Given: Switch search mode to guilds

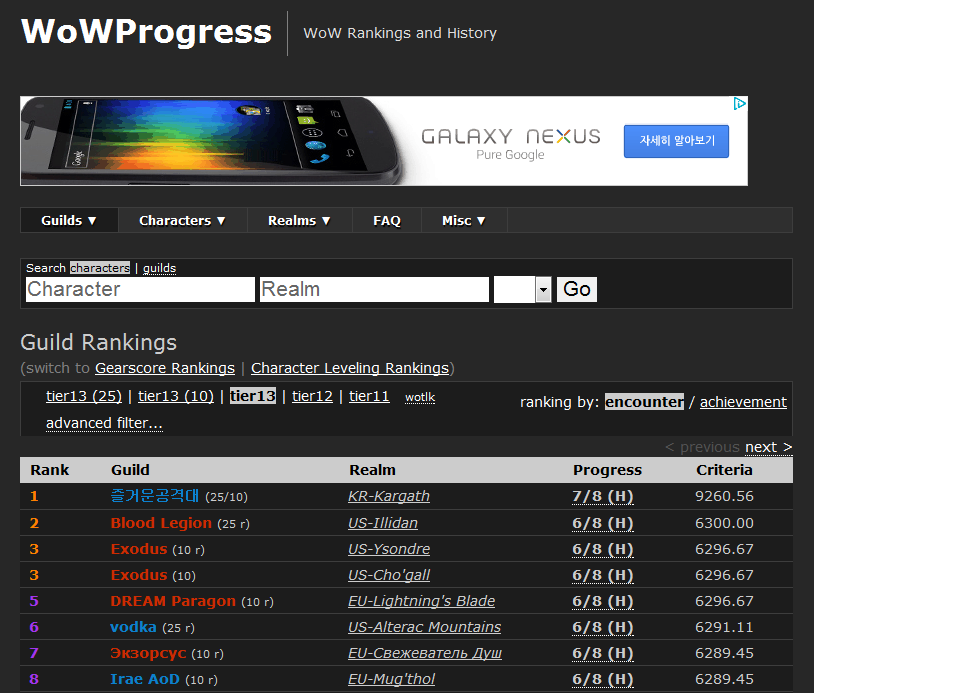Looking at the screenshot, I should pyautogui.click(x=159, y=268).
